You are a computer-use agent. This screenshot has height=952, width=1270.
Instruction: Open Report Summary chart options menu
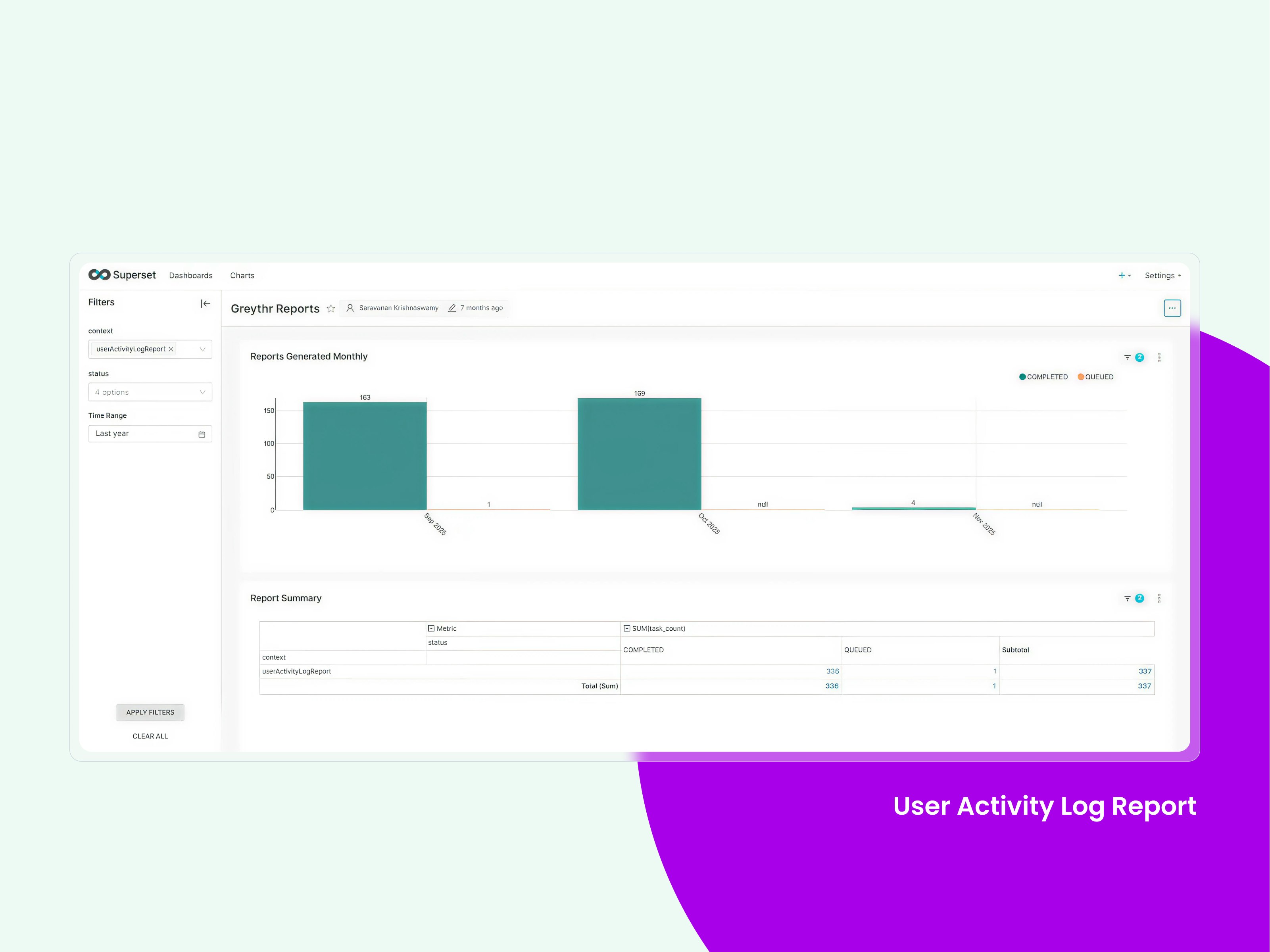(1159, 598)
